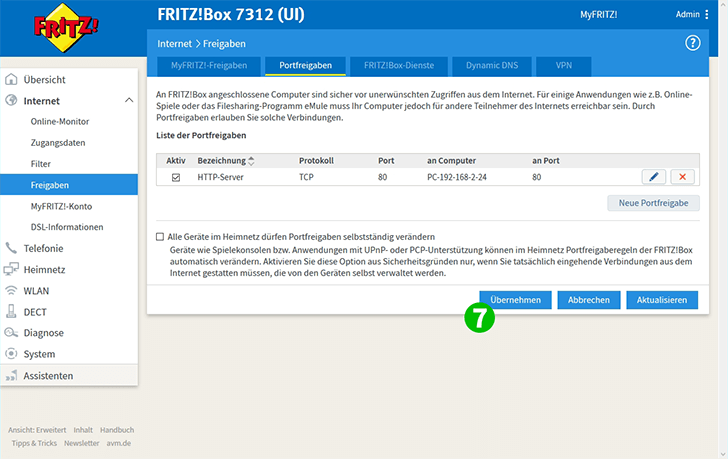
Task: Open Übersicht menu entry
Action: coord(45,79)
